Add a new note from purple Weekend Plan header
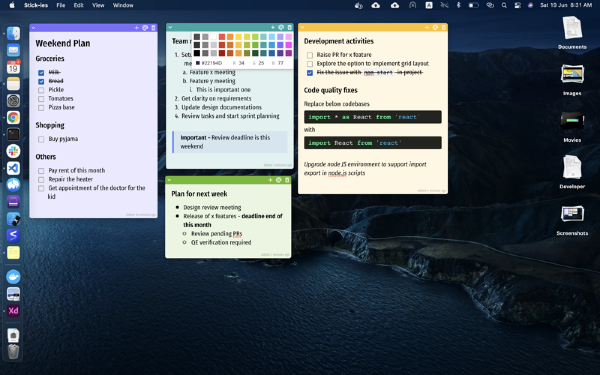This screenshot has height=375, width=600. [x=137, y=28]
